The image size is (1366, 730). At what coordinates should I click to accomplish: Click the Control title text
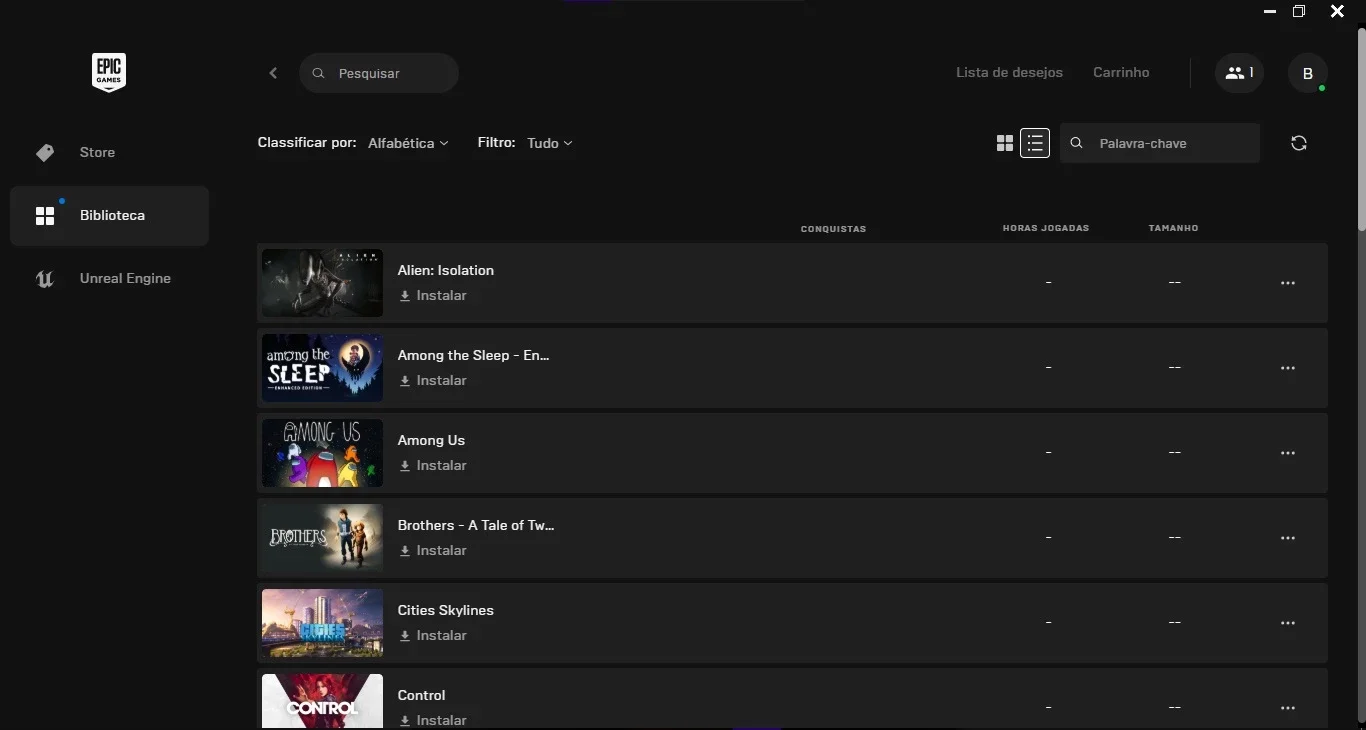[421, 695]
